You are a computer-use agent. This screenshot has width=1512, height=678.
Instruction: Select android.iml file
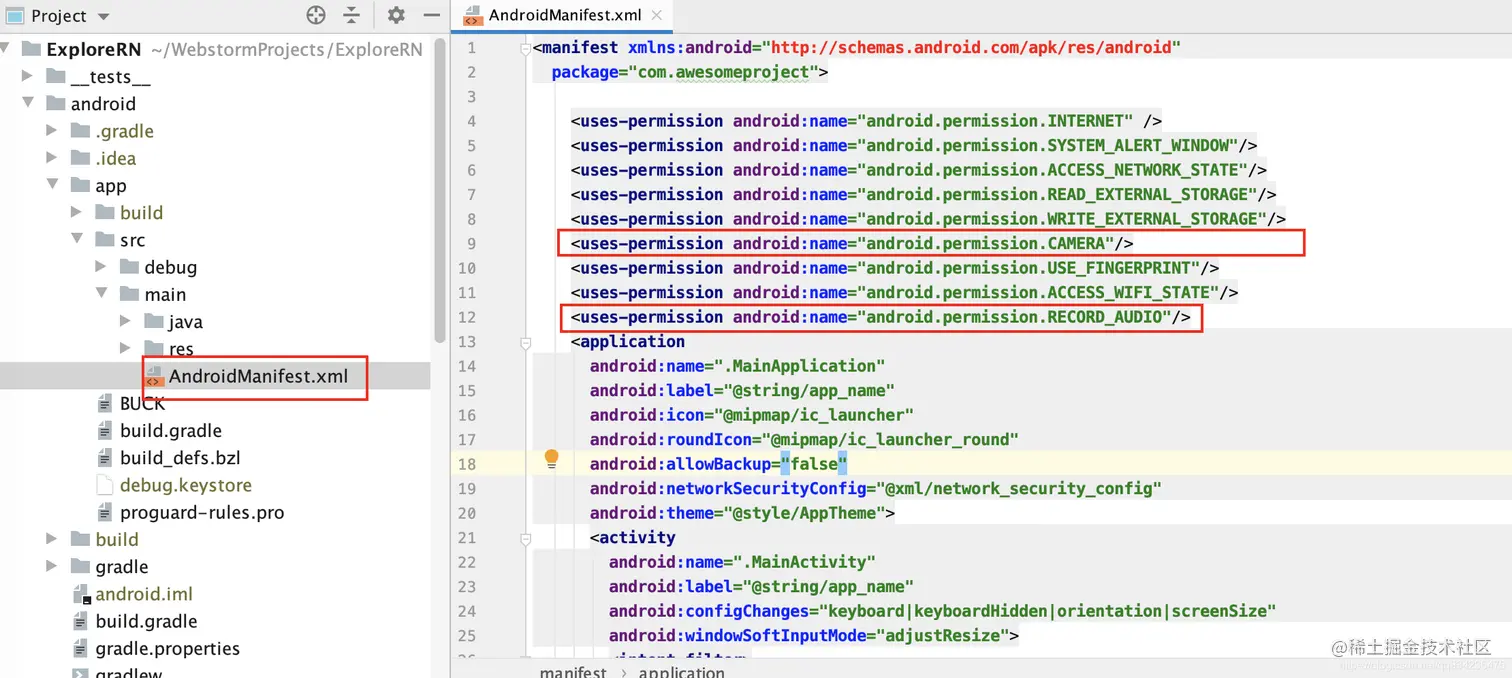tap(144, 593)
